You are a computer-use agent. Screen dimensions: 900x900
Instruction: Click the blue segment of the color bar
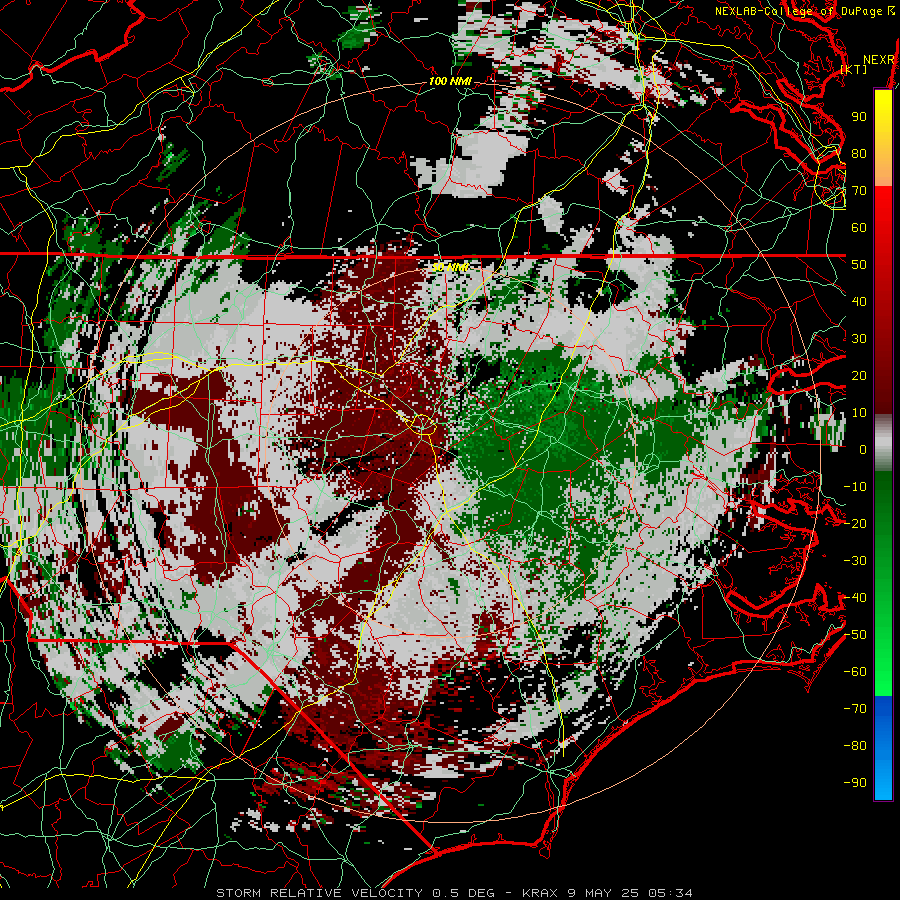[883, 747]
